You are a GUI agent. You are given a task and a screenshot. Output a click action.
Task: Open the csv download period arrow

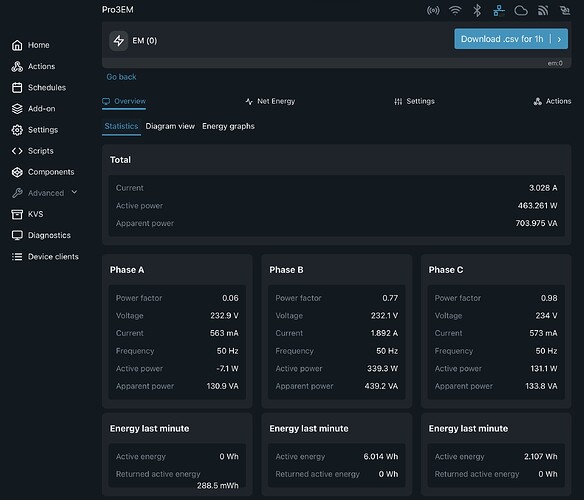pyautogui.click(x=559, y=39)
